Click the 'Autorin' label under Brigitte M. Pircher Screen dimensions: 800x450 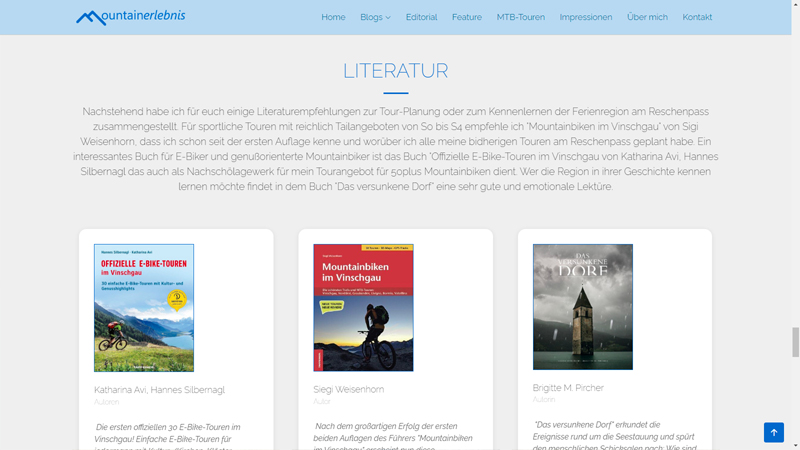coord(544,399)
